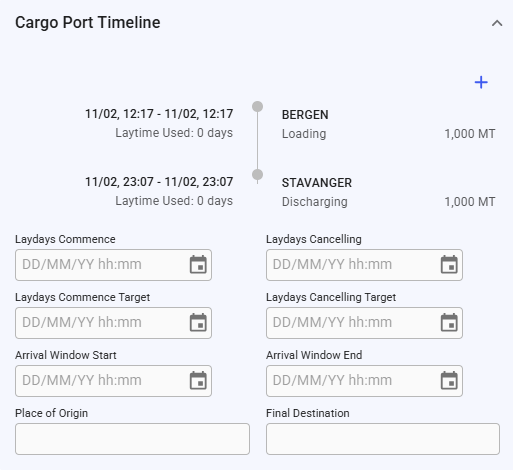The width and height of the screenshot is (513, 470).
Task: Focus the Arrival Window Start field
Action: (113, 381)
